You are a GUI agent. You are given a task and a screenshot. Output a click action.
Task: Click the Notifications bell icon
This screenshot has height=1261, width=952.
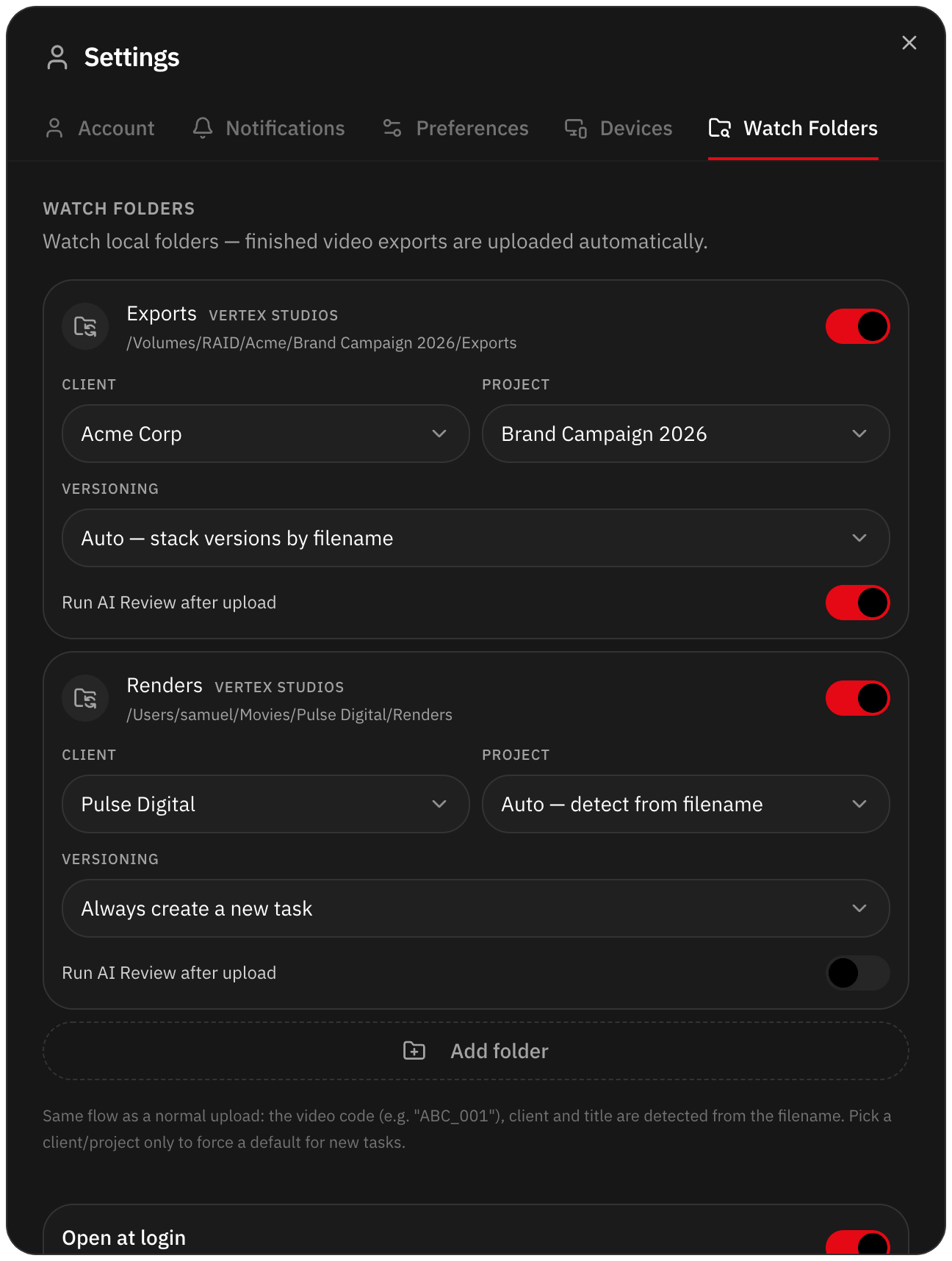pyautogui.click(x=203, y=128)
